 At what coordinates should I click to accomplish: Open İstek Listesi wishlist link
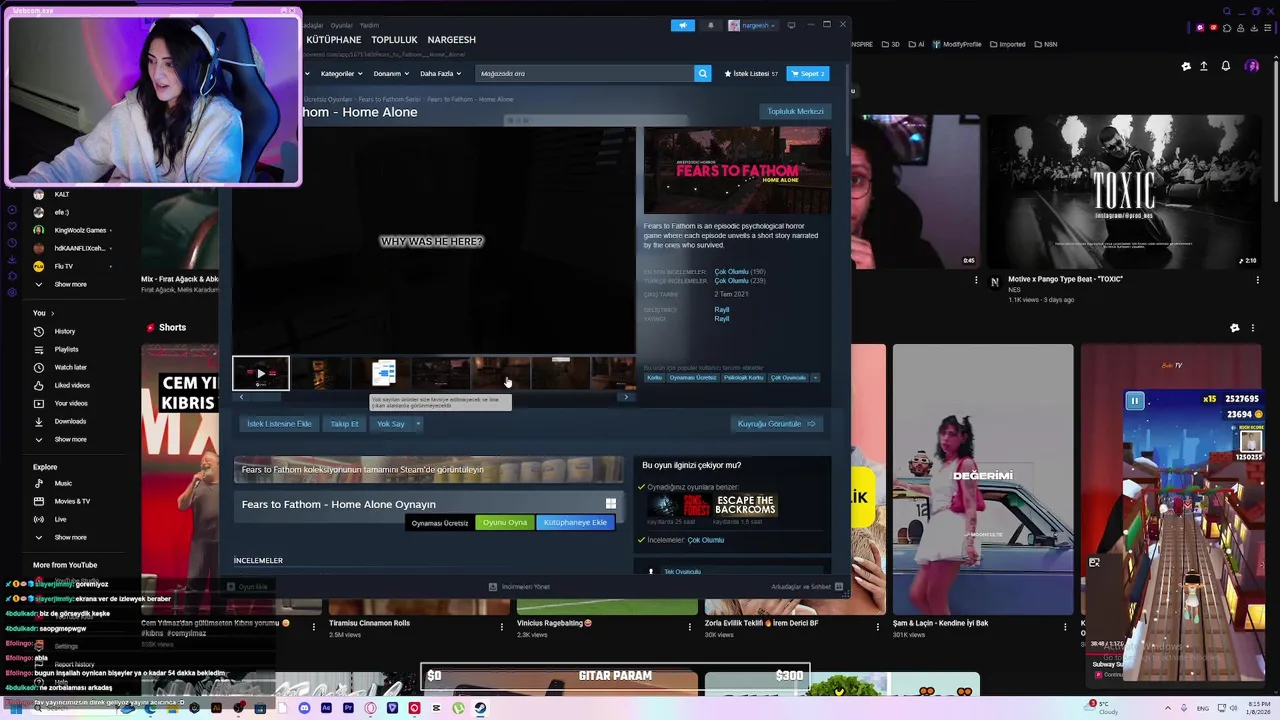(x=751, y=73)
